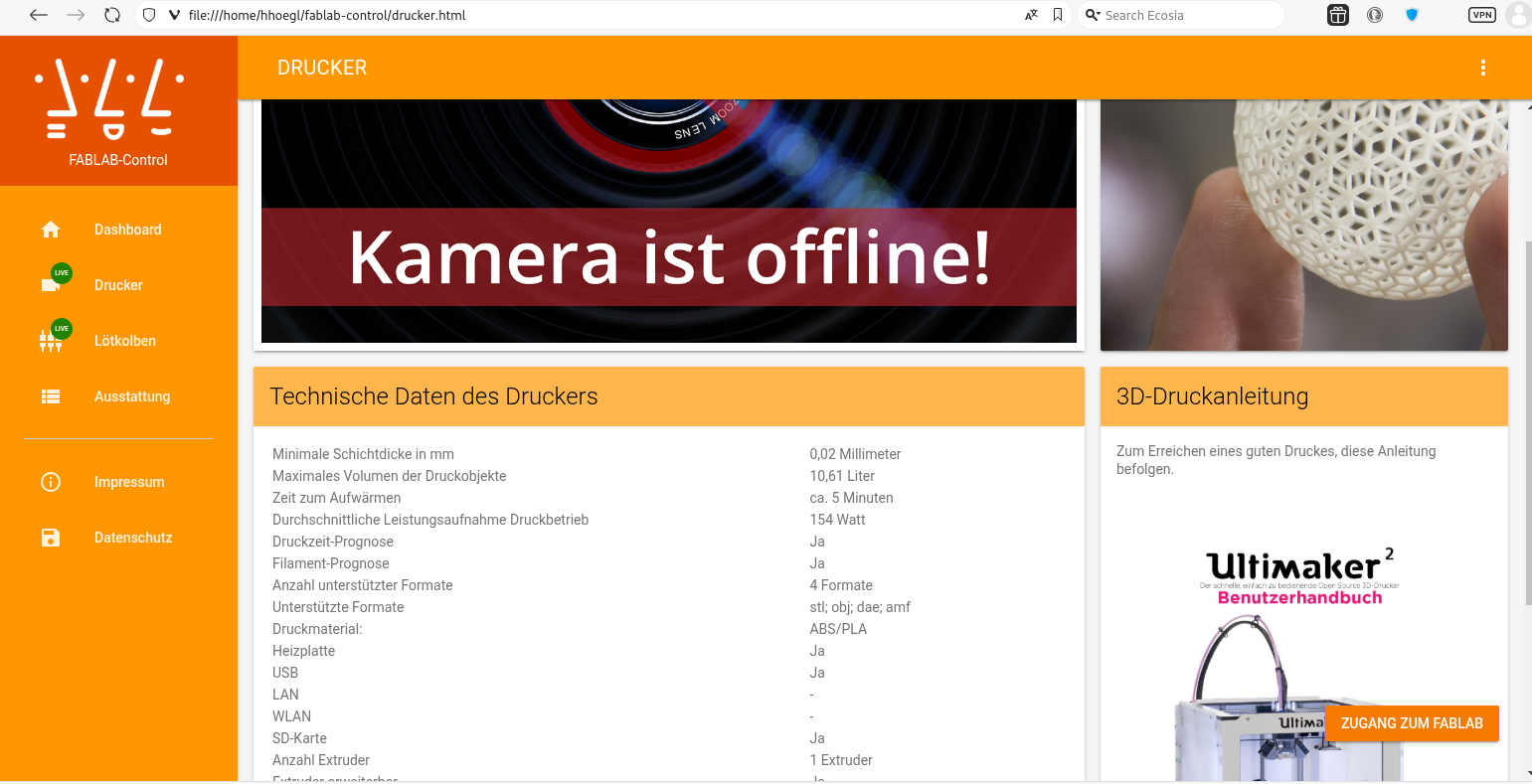
Task: Open the profile avatar icon
Action: pyautogui.click(x=1518, y=15)
